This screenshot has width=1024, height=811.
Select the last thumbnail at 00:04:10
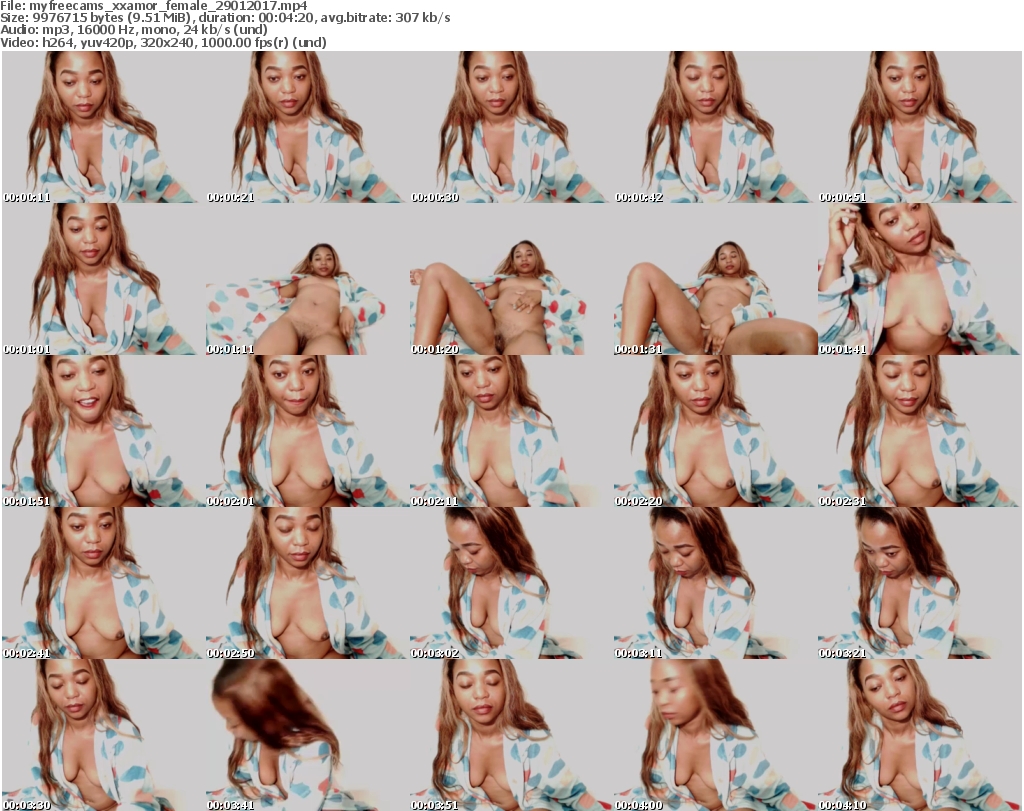(x=919, y=735)
